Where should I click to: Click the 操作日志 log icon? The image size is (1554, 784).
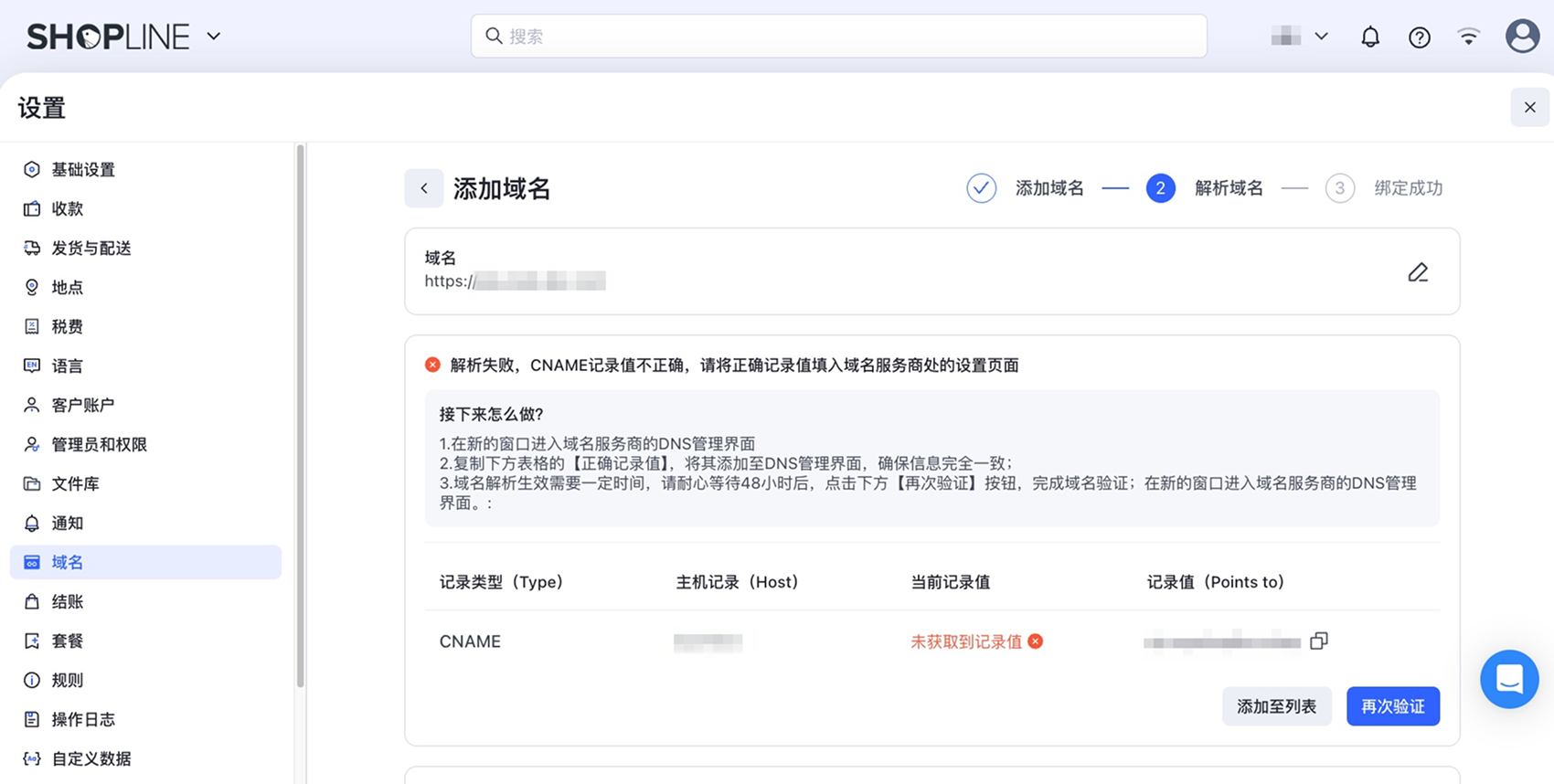click(32, 719)
